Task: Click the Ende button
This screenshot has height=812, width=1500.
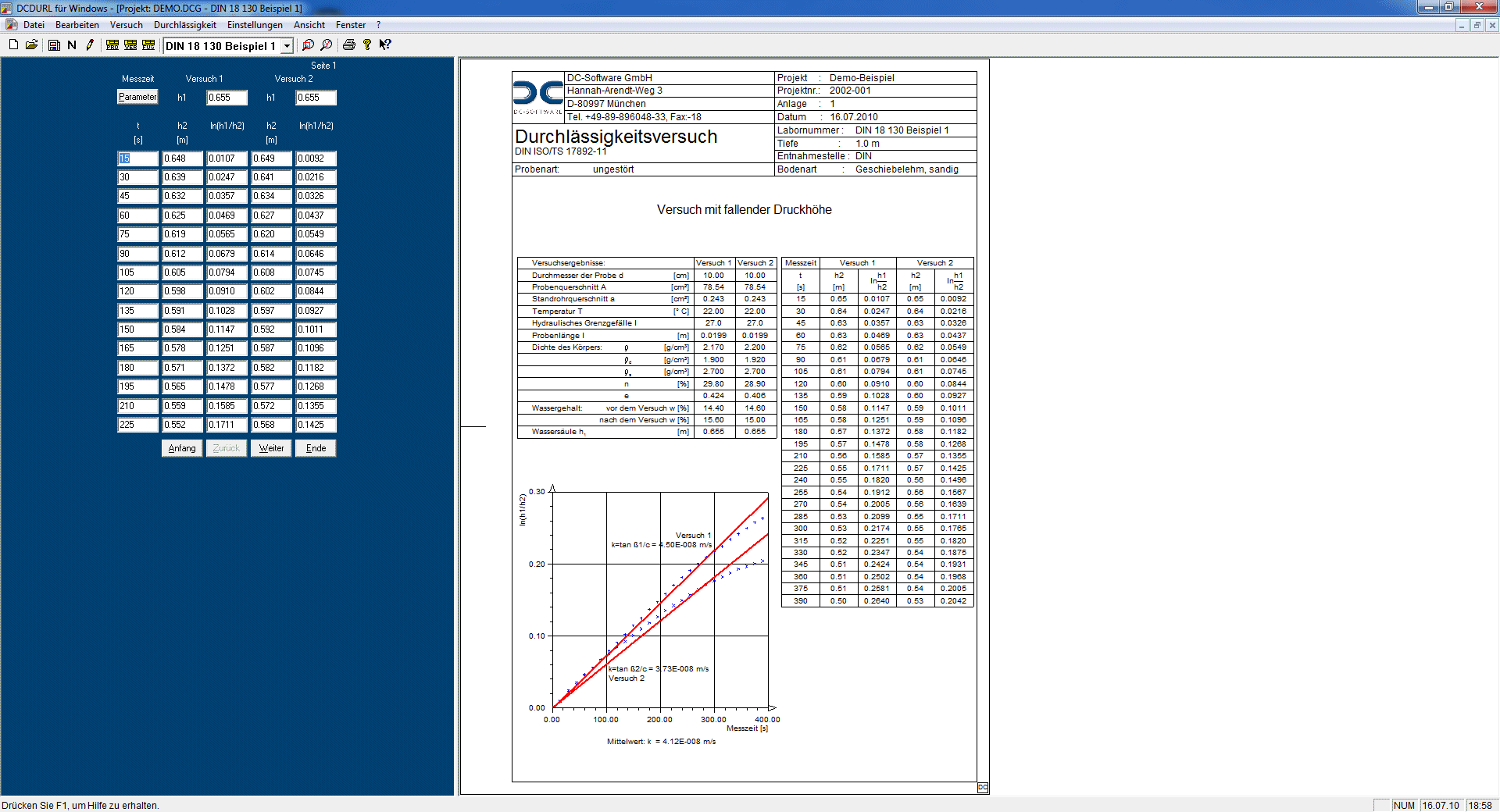Action: [x=316, y=448]
